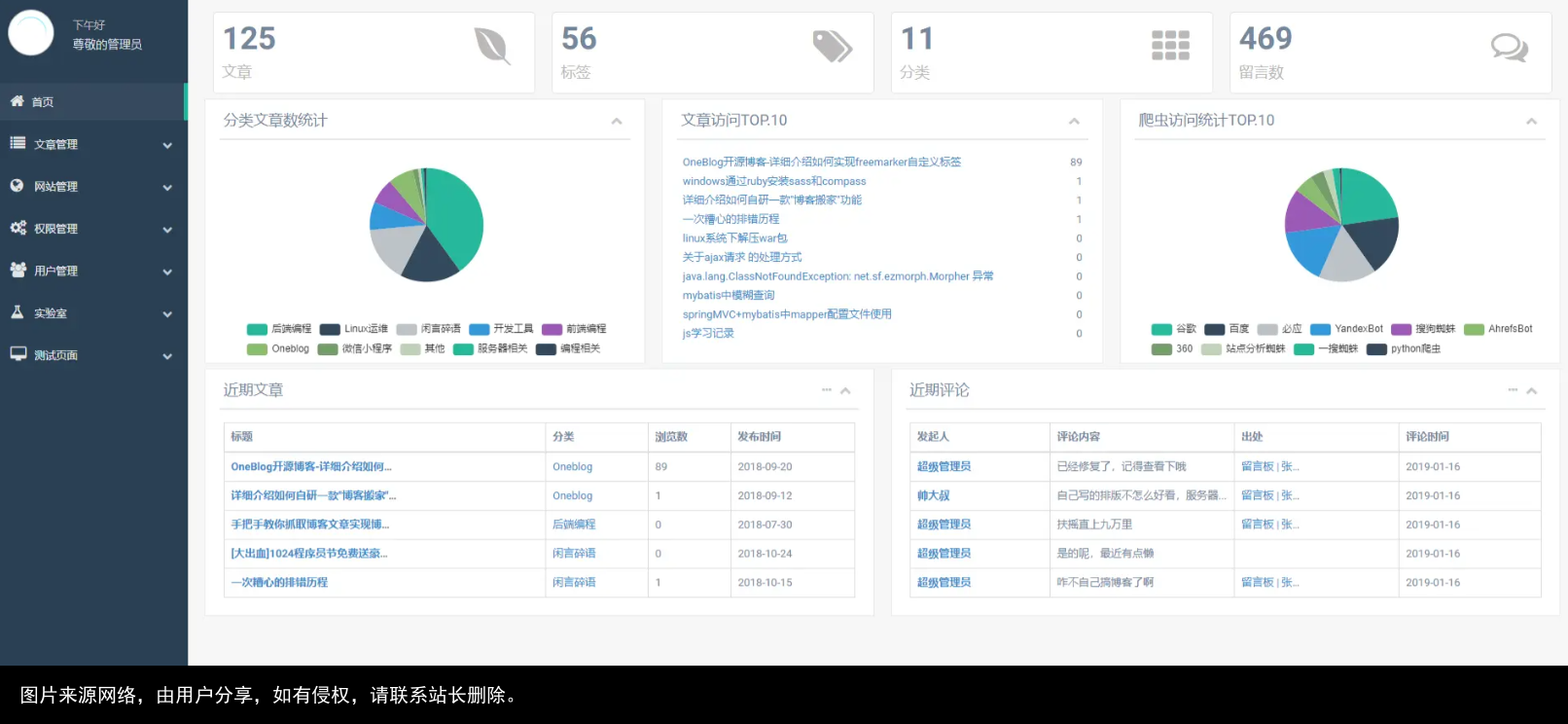This screenshot has height=724, width=1568.
Task: Open more options in 近期文章 panel
Action: (827, 390)
